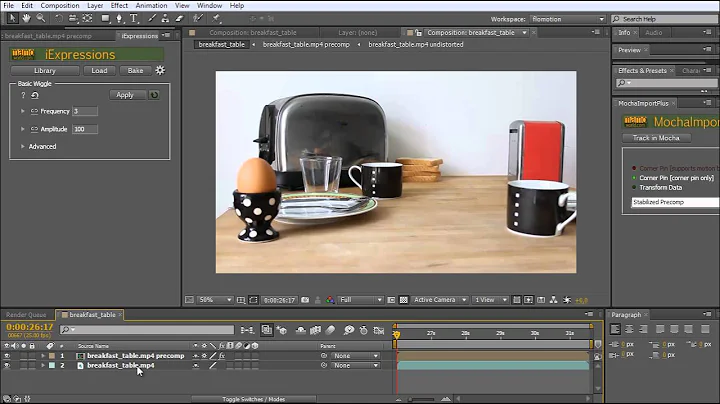This screenshot has width=720, height=404.
Task: Click Toggle Switches / Modes
Action: pyautogui.click(x=253, y=399)
